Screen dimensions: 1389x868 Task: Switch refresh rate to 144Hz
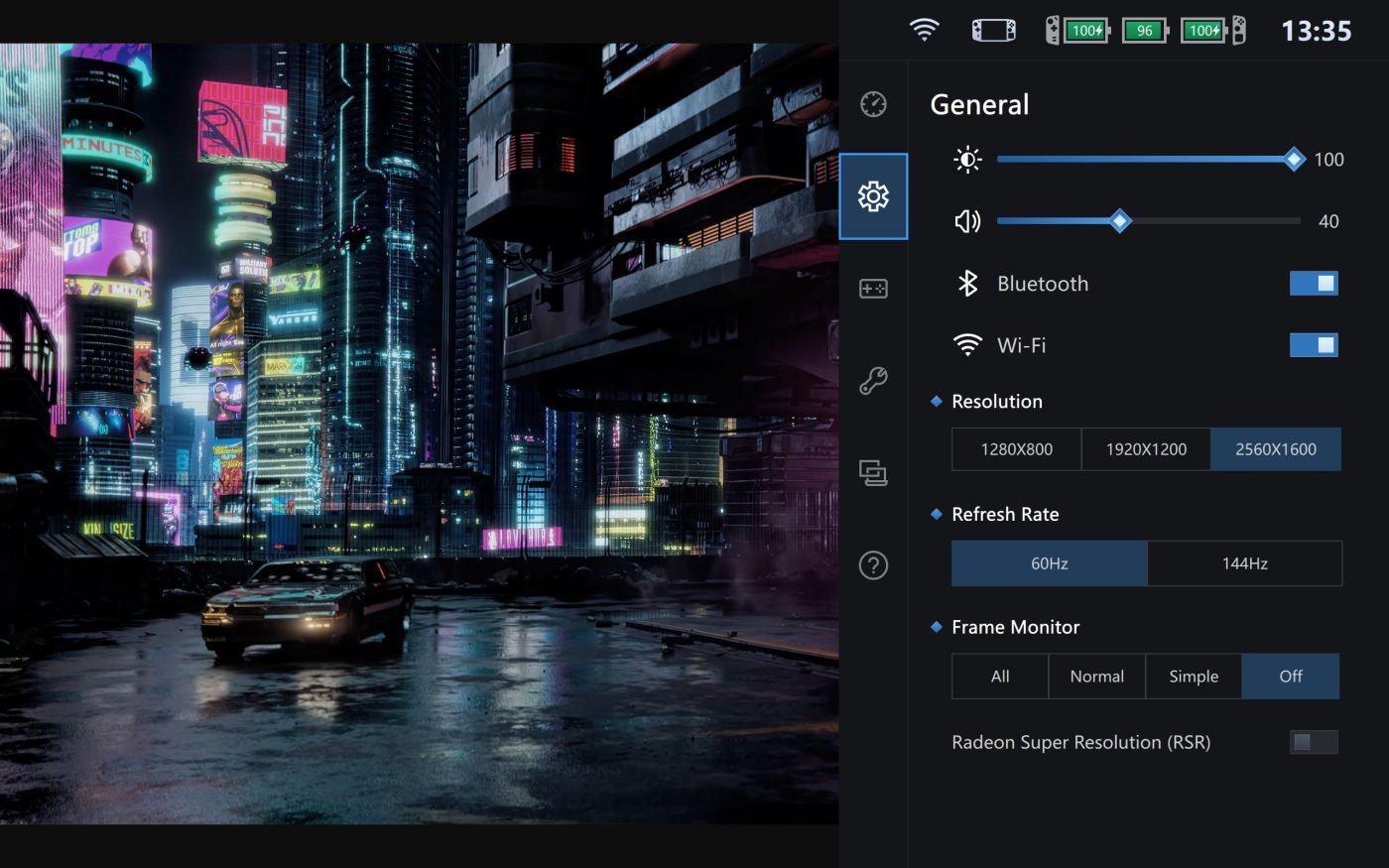pyautogui.click(x=1244, y=563)
